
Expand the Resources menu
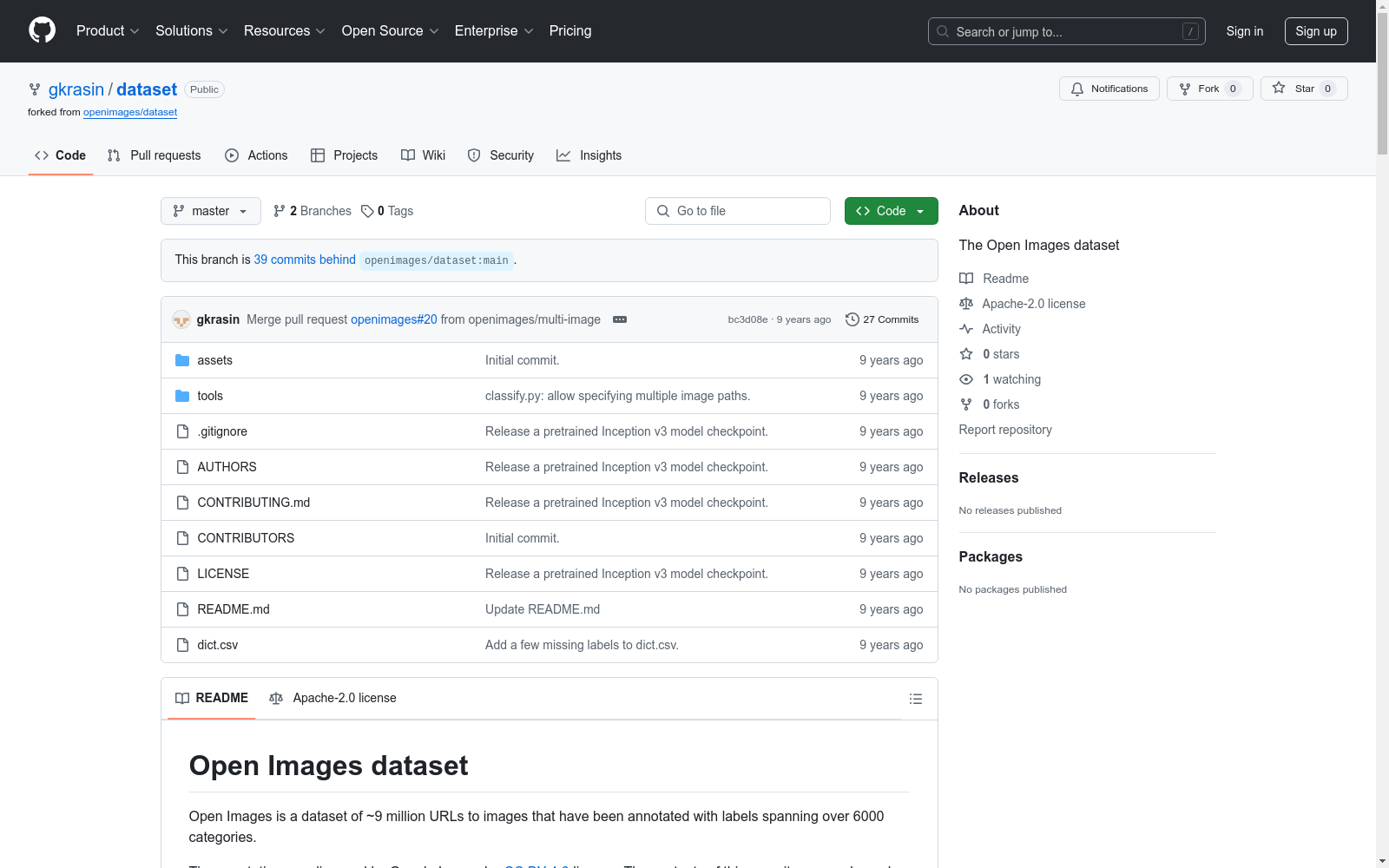(285, 31)
